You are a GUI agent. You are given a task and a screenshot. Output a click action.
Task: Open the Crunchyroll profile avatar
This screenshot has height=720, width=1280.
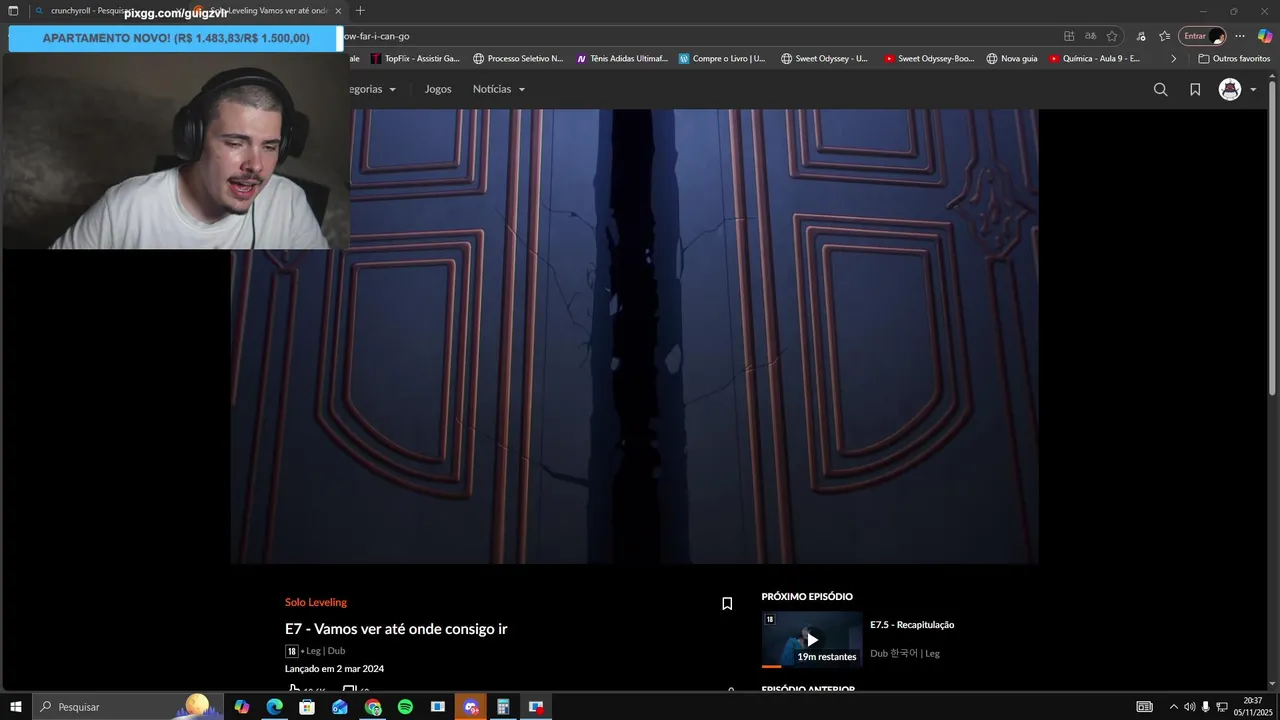tap(1229, 89)
